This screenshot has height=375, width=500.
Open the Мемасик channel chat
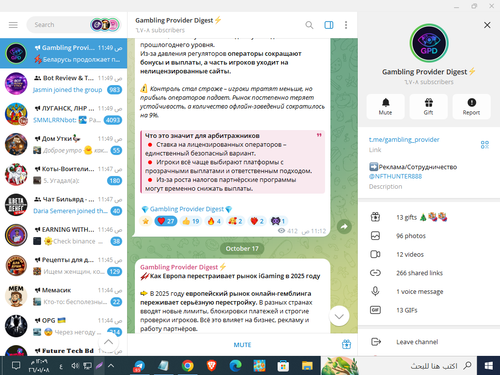click(63, 296)
